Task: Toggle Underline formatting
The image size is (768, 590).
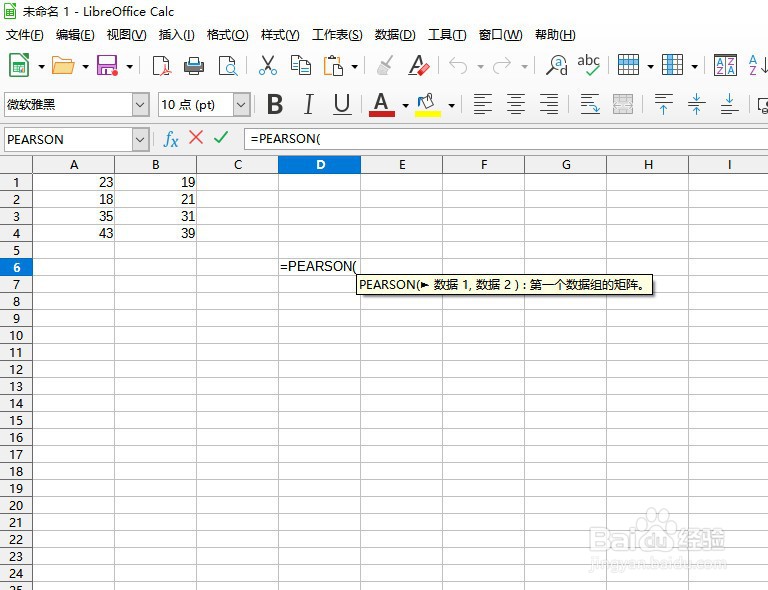Action: tap(342, 104)
